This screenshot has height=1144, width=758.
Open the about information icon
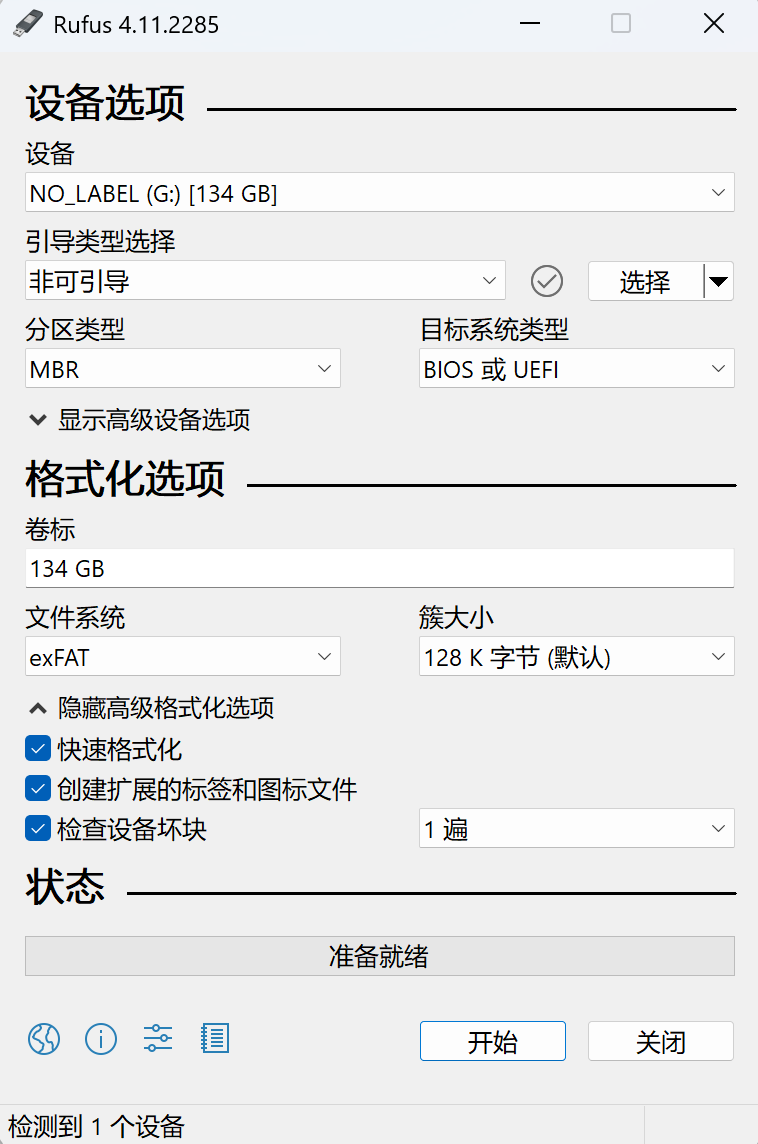click(101, 1039)
